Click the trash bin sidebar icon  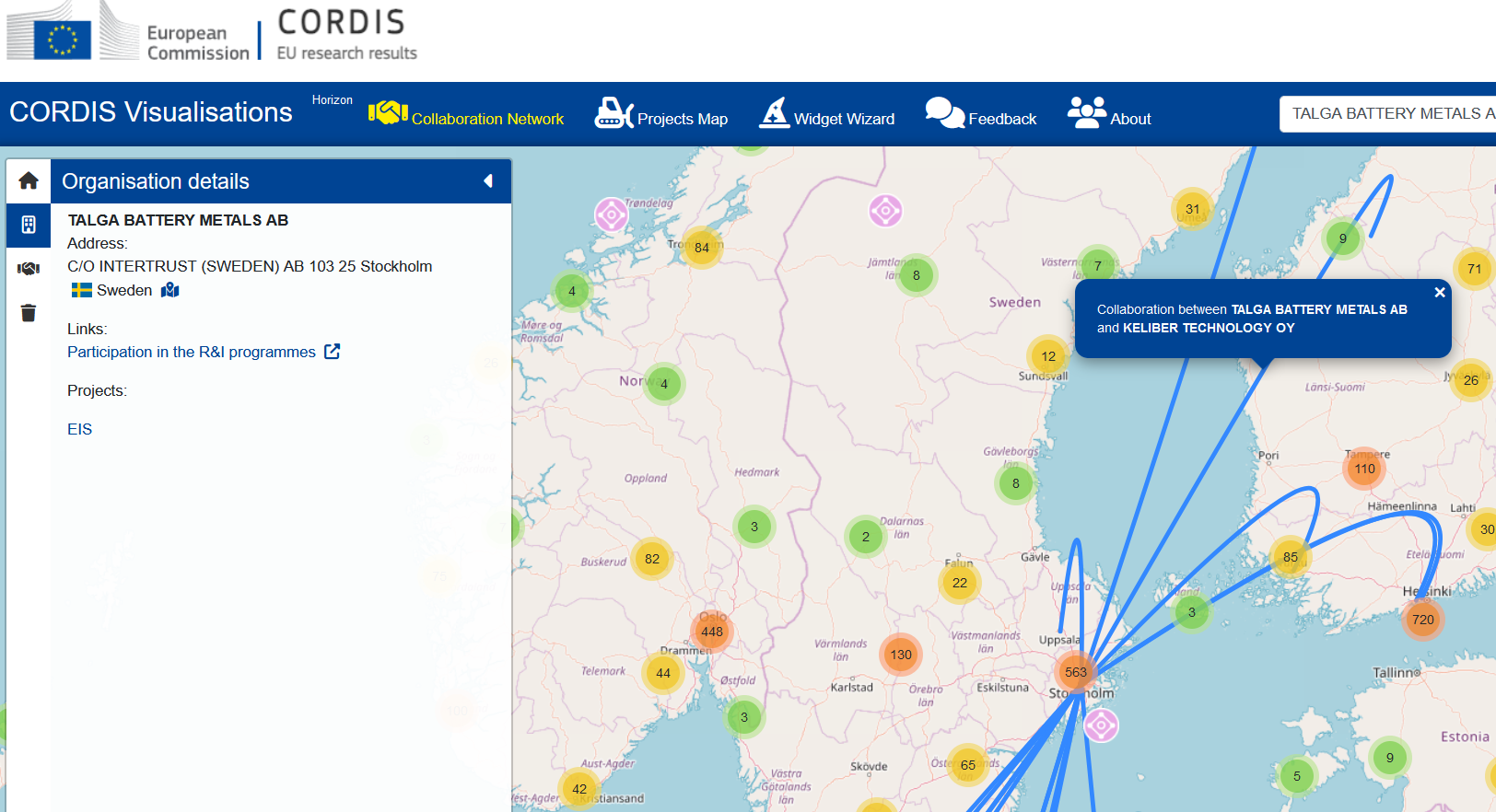click(29, 313)
